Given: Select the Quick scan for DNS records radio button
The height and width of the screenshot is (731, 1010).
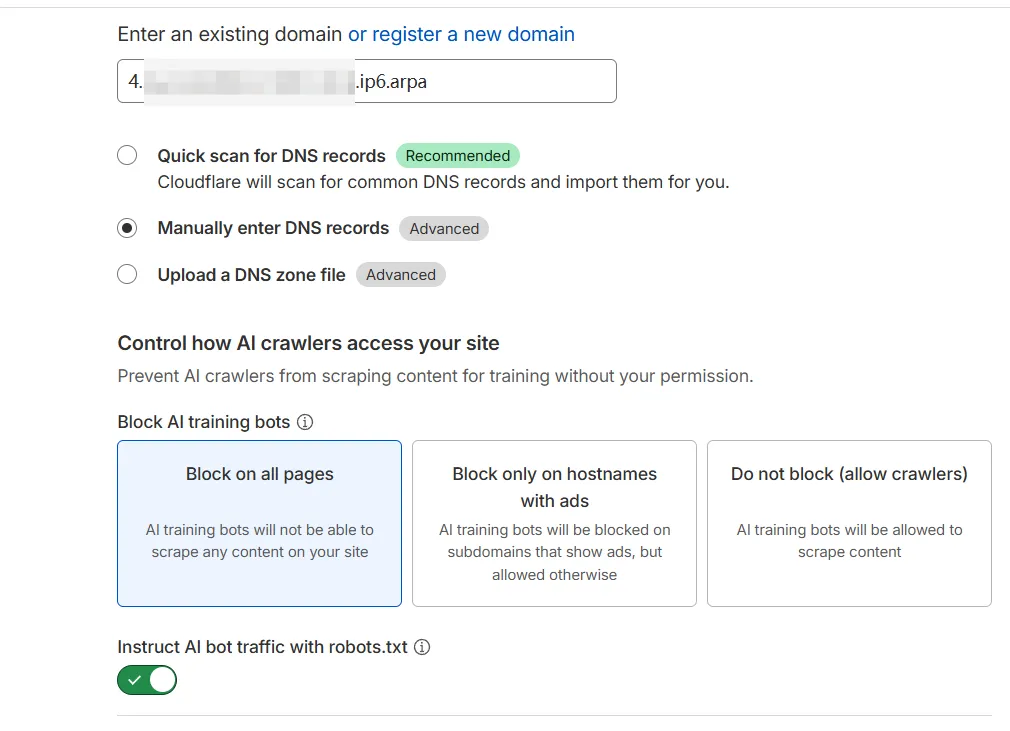Looking at the screenshot, I should point(127,156).
